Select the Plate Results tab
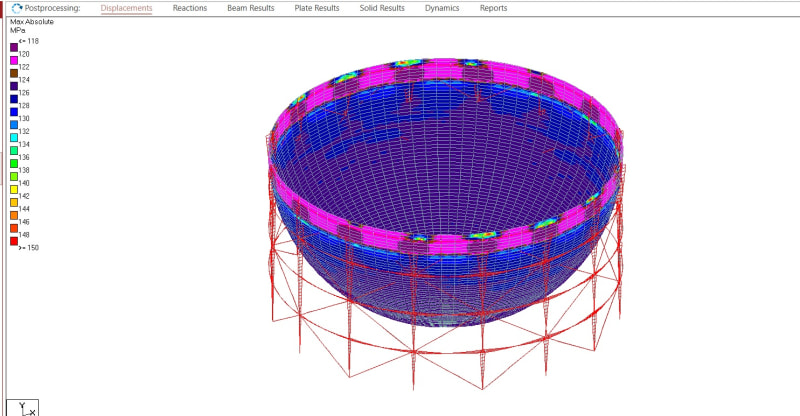Image resolution: width=800 pixels, height=416 pixels. 317,8
